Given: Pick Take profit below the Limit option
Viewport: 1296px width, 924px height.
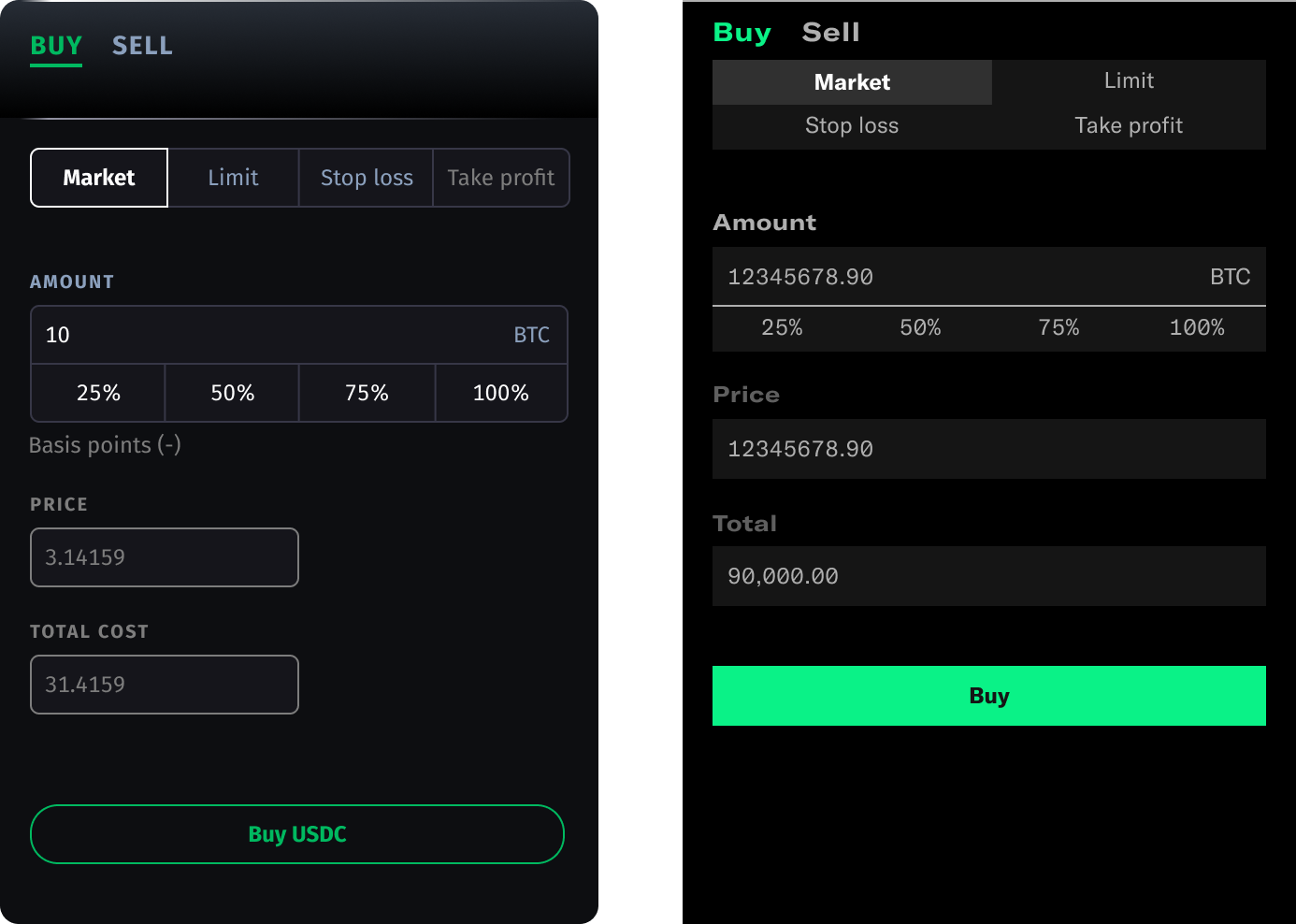Looking at the screenshot, I should tap(1129, 126).
